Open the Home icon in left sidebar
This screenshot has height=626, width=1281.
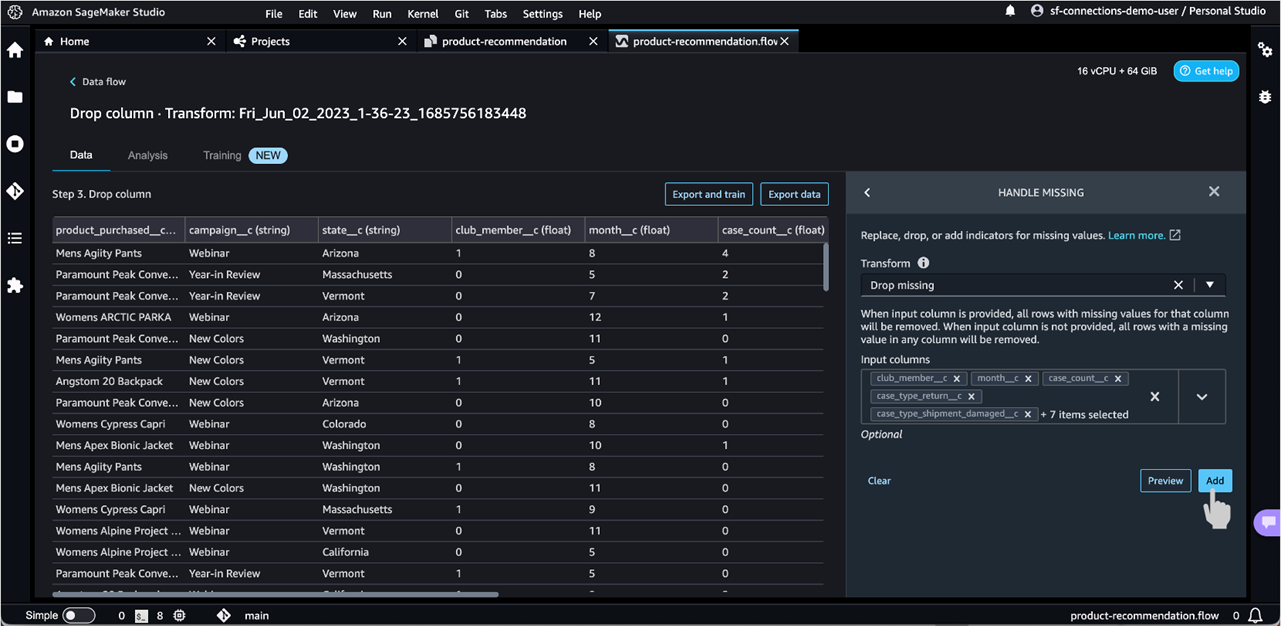15,50
